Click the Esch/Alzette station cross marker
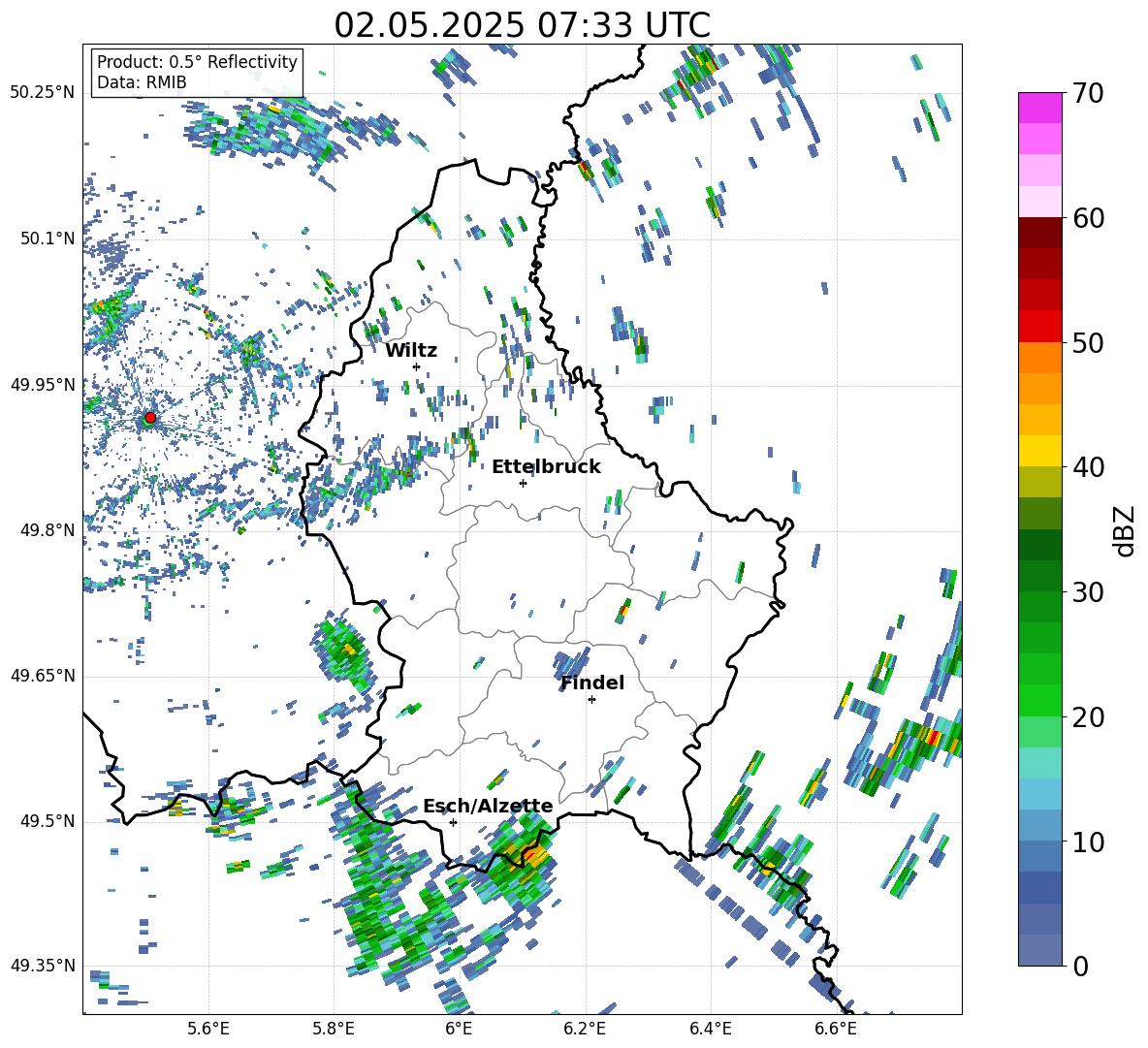Viewport: 1148px width, 1048px height. pyautogui.click(x=453, y=822)
